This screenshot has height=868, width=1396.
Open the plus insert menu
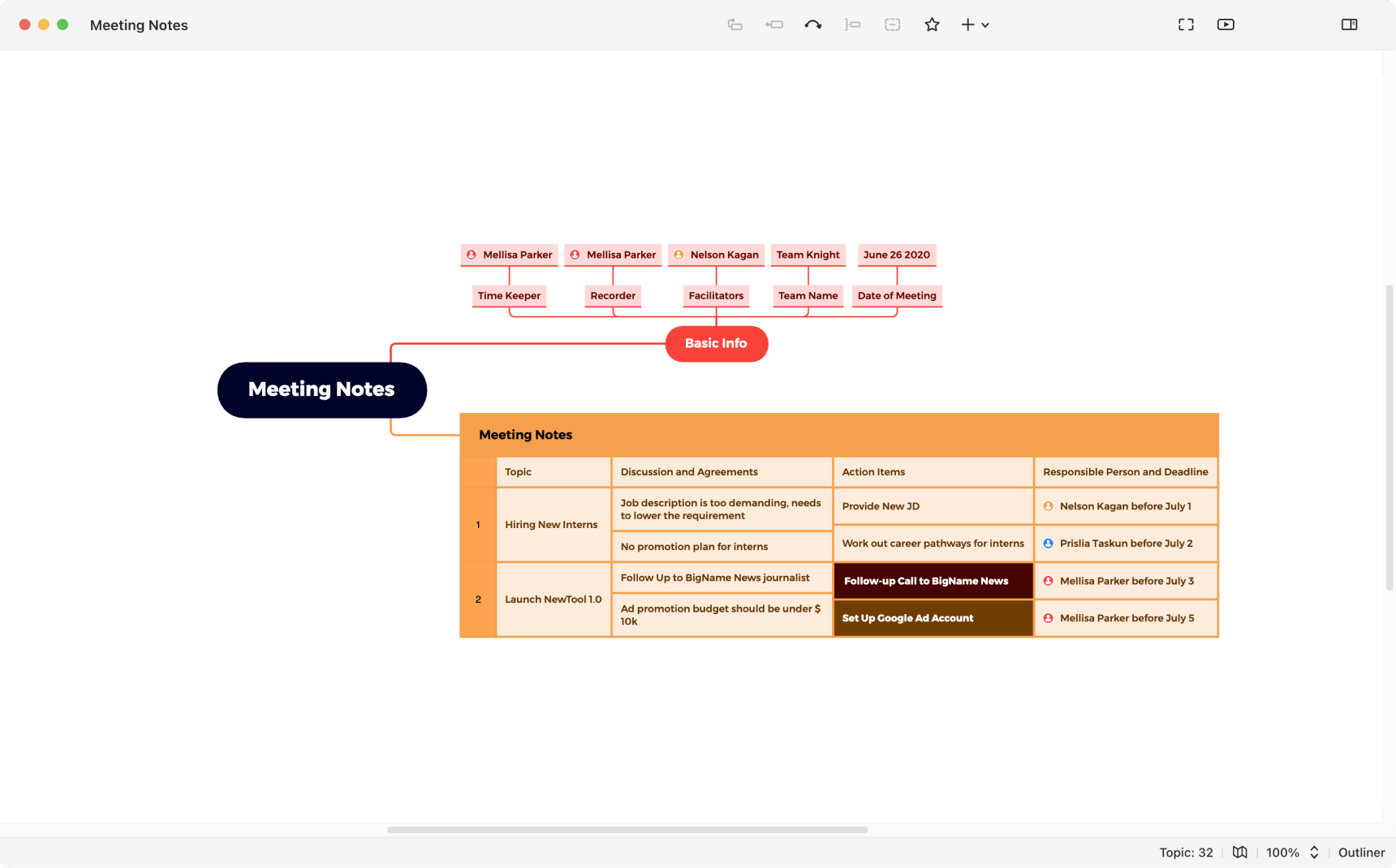pos(967,24)
